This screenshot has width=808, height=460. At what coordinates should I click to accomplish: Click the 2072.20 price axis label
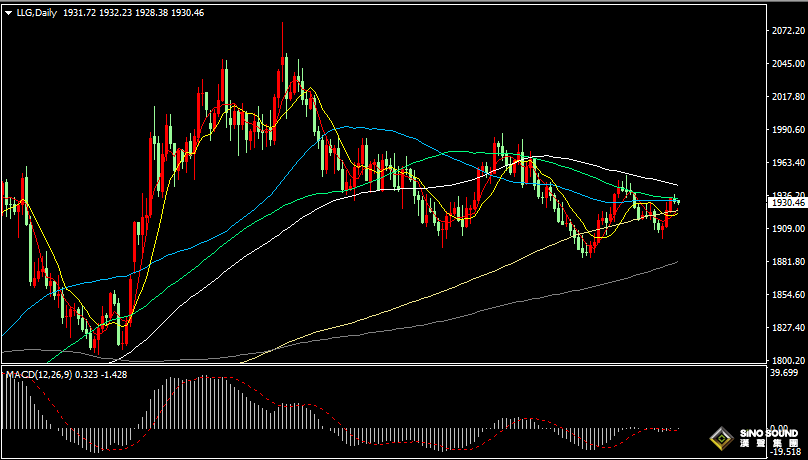pos(788,31)
